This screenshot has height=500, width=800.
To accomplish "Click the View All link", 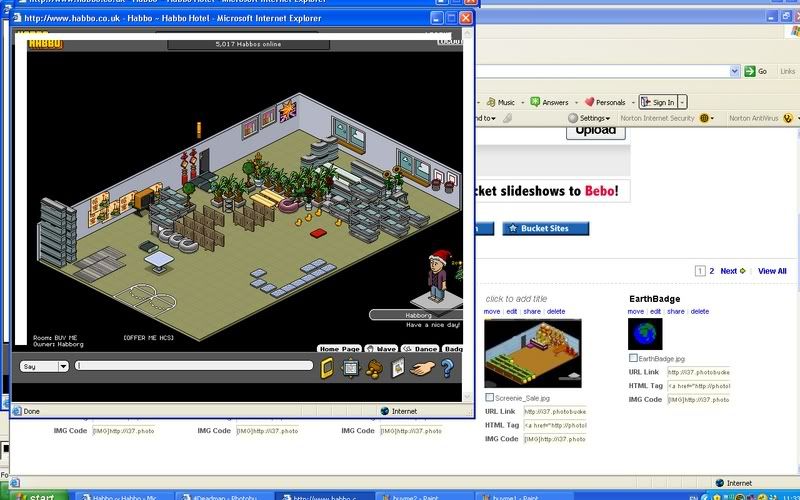I will (x=772, y=271).
